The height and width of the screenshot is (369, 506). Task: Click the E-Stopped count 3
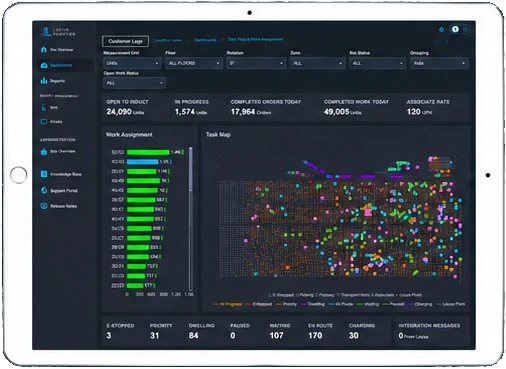(x=109, y=335)
